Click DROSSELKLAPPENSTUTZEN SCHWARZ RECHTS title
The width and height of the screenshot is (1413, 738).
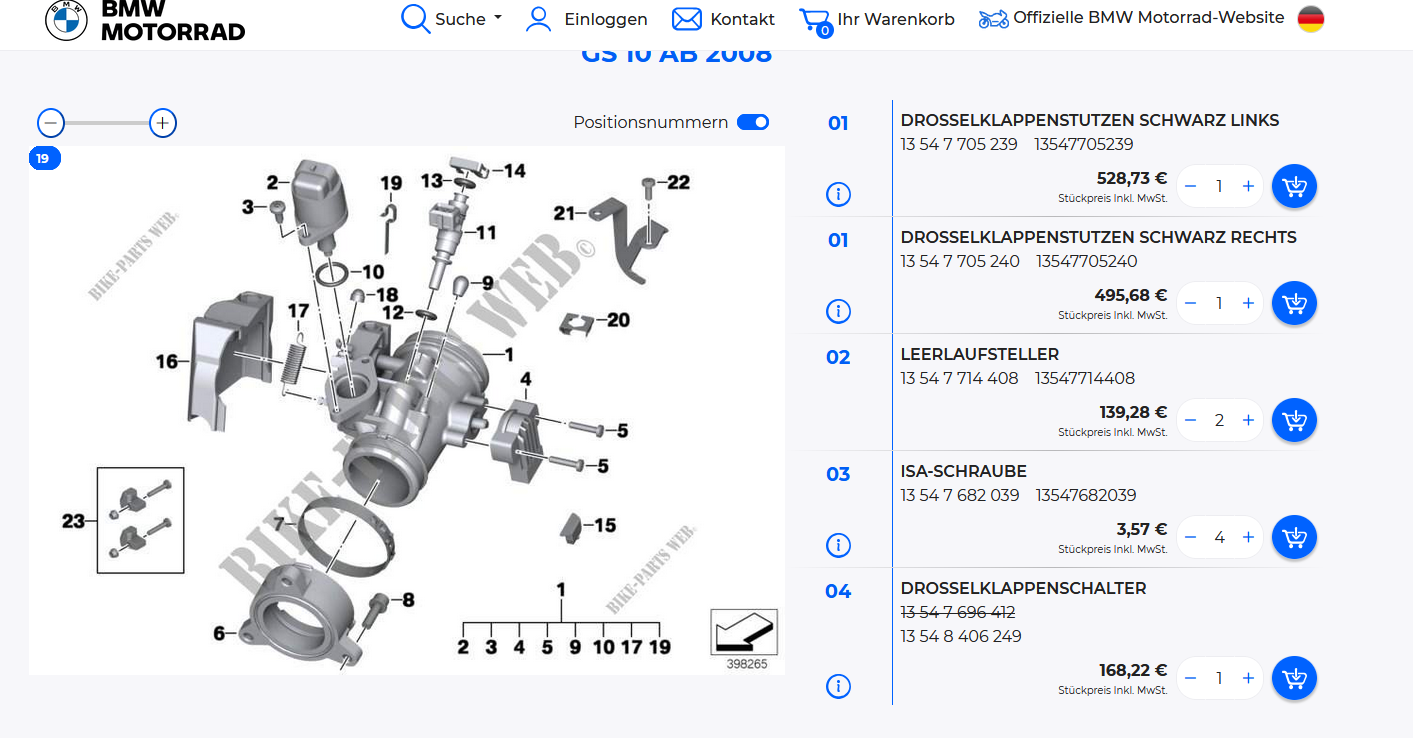[1099, 237]
